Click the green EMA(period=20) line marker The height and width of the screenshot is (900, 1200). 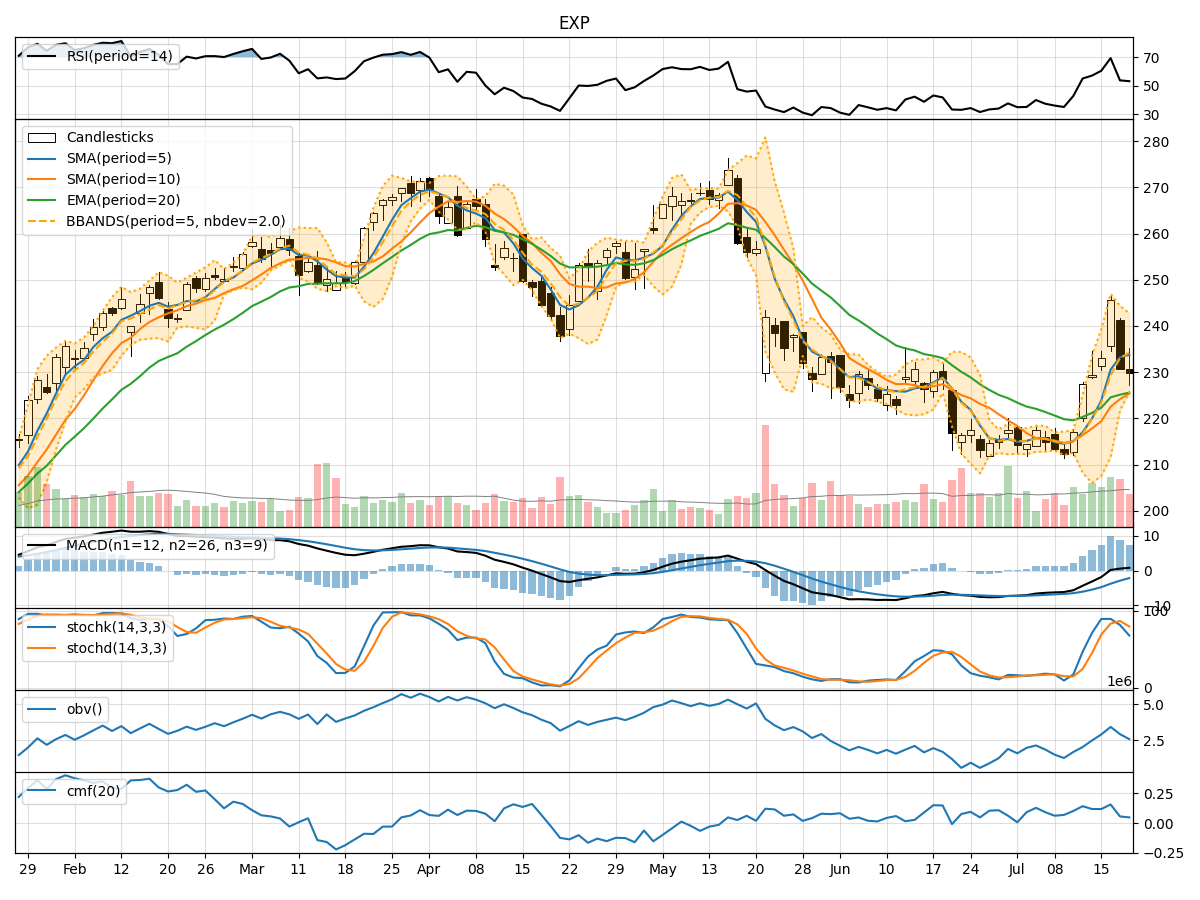click(x=42, y=200)
